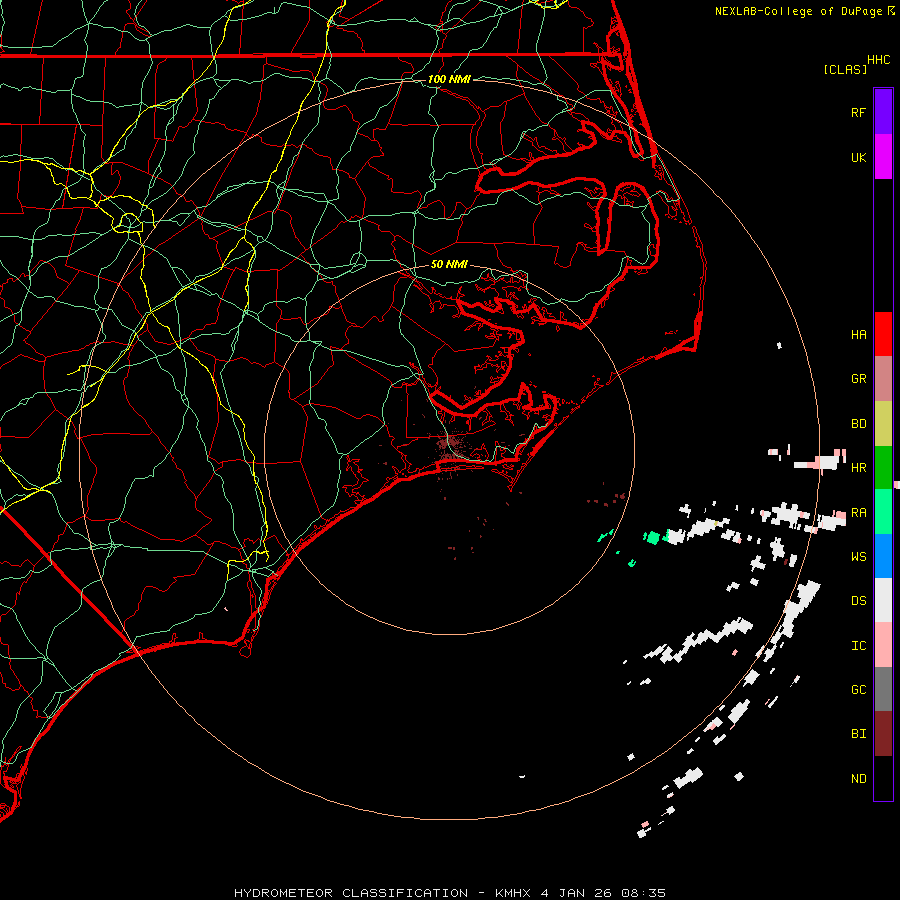
Task: Click the UK magenta legend swatch
Action: [x=883, y=157]
